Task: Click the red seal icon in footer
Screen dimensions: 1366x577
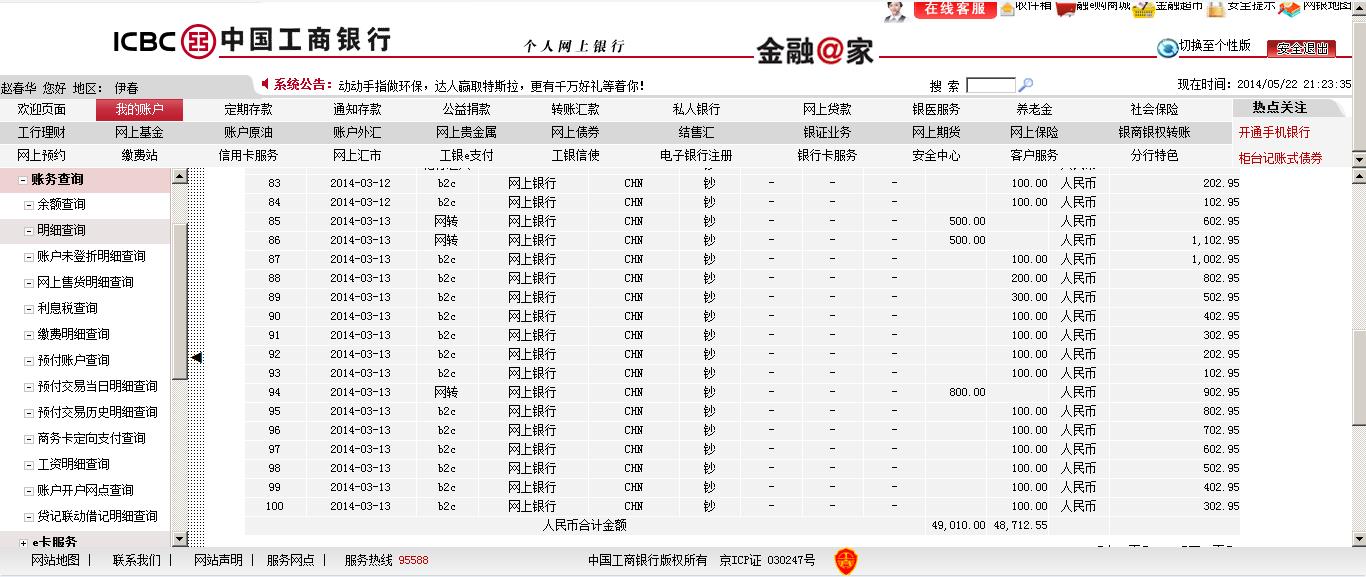Action: pyautogui.click(x=846, y=561)
